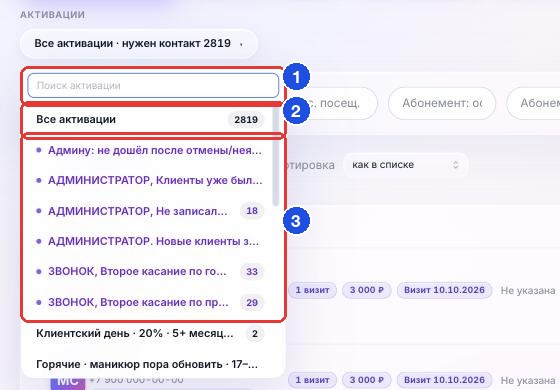Click the "33" count badge

(252, 271)
